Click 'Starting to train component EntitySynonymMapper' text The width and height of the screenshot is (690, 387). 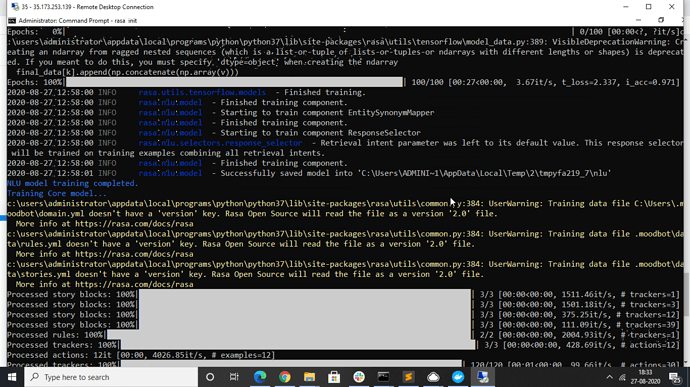327,113
